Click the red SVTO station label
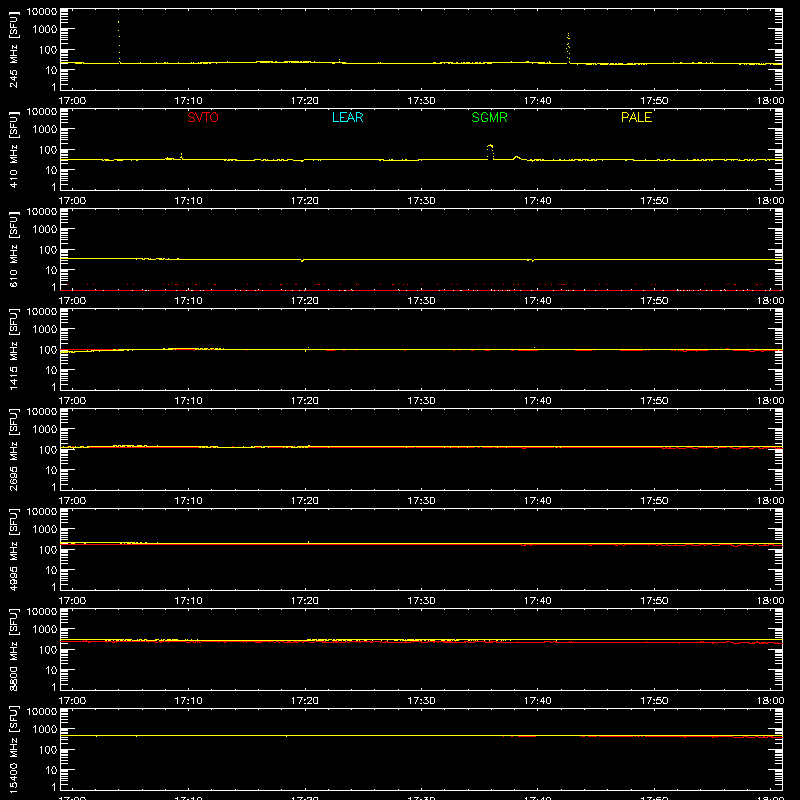 tap(203, 117)
